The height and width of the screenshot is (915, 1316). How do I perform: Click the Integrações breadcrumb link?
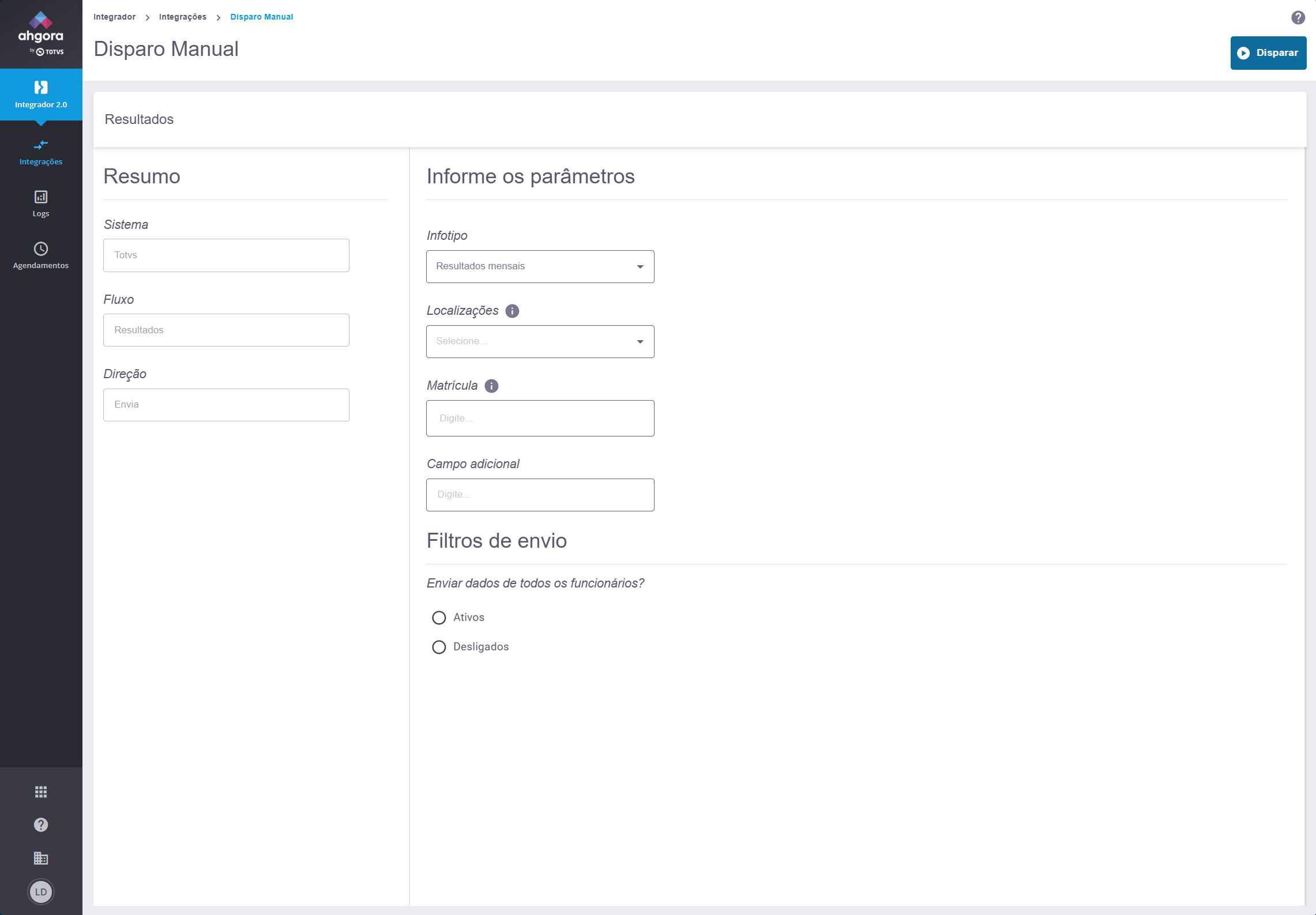[182, 17]
